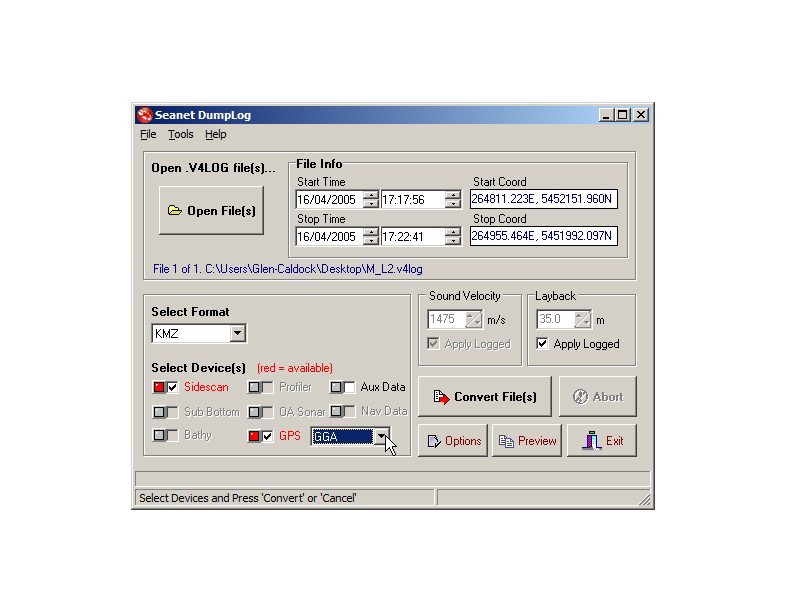The image size is (786, 612).
Task: Click the status bar message text
Action: 248,498
